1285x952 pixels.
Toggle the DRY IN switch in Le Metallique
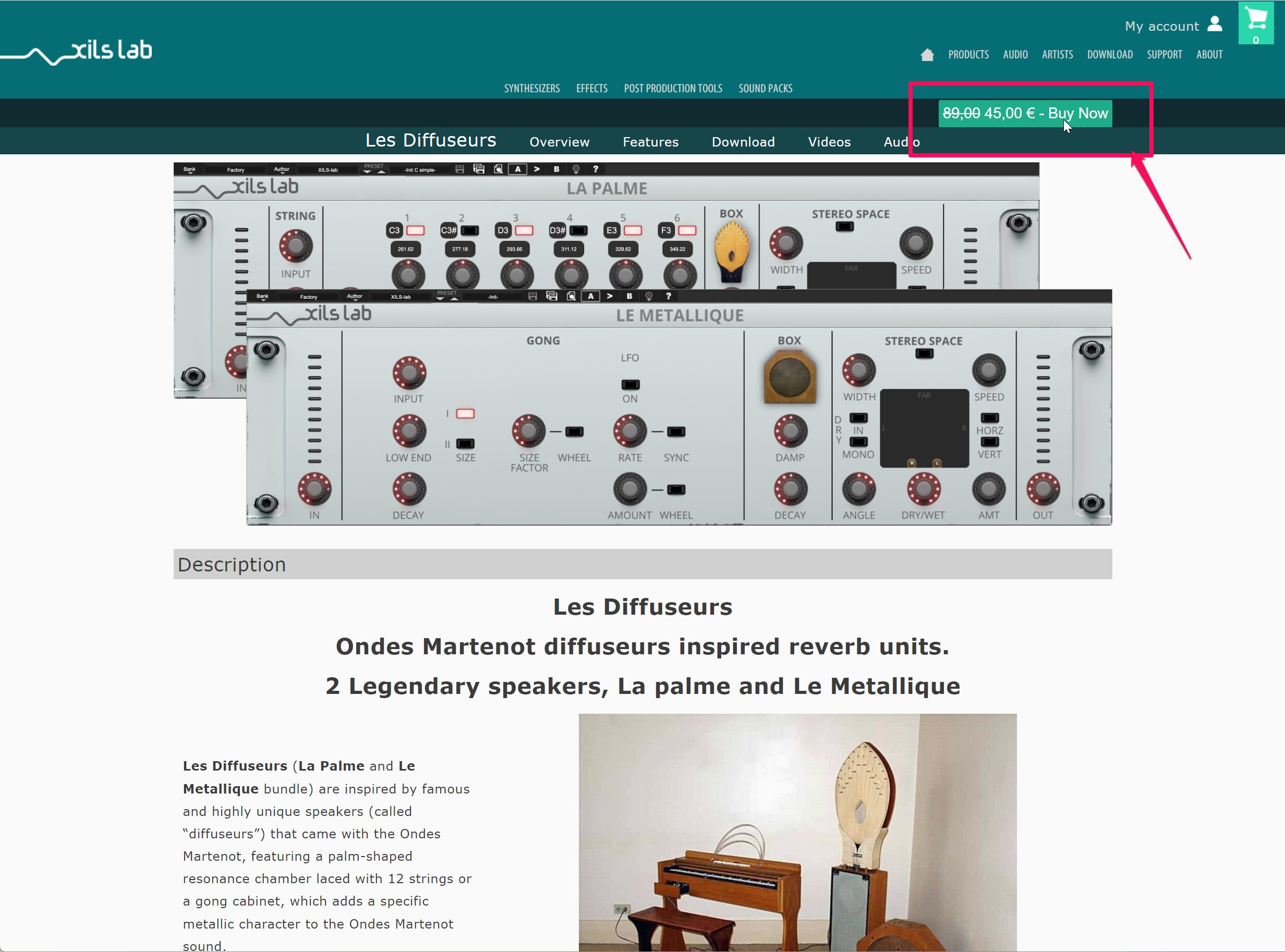coord(859,418)
